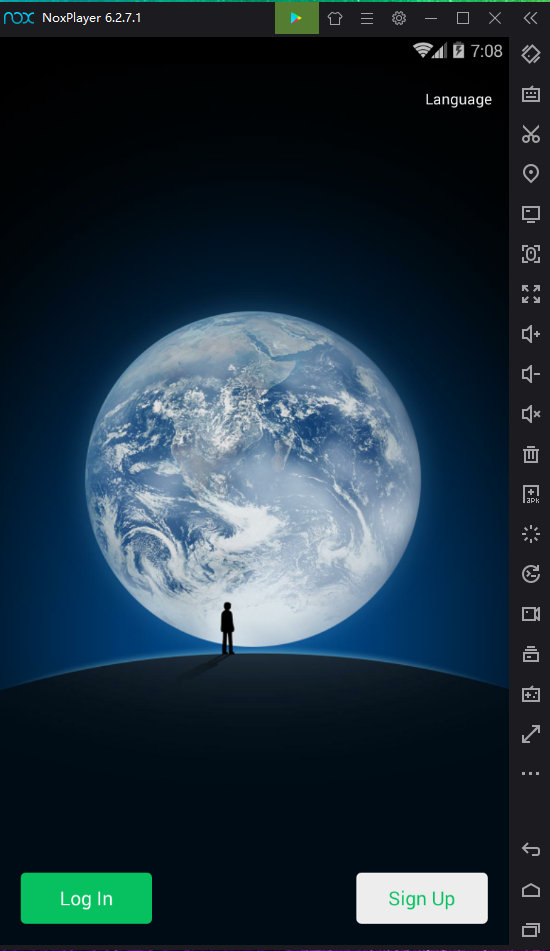Click the Sign Up button
This screenshot has width=550, height=951.
422,898
